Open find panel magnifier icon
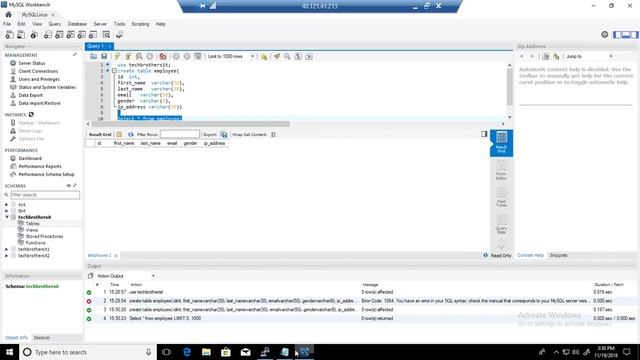Viewport: 640px width, 360px height. [287, 56]
